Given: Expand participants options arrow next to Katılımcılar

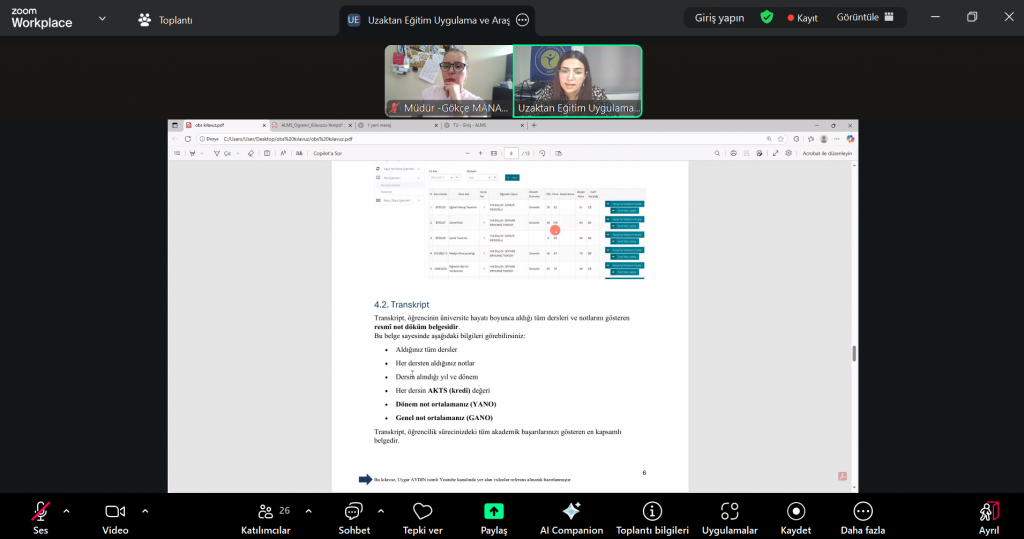Looking at the screenshot, I should (307, 511).
